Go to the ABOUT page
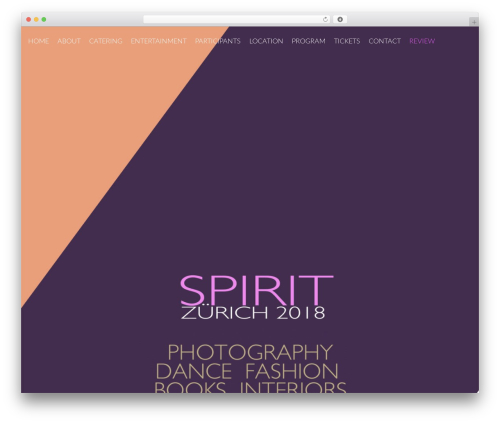The image size is (500, 423). [69, 41]
